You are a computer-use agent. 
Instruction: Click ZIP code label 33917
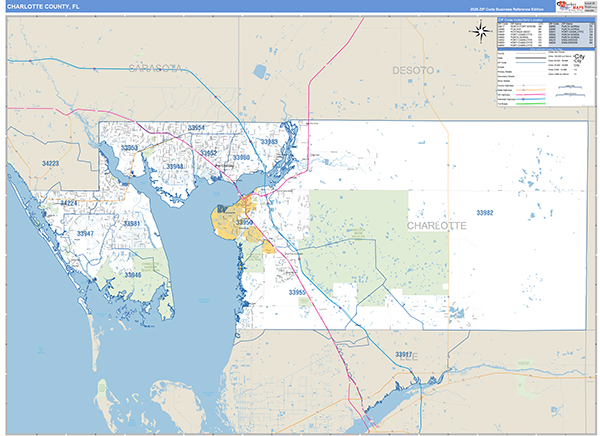404,354
